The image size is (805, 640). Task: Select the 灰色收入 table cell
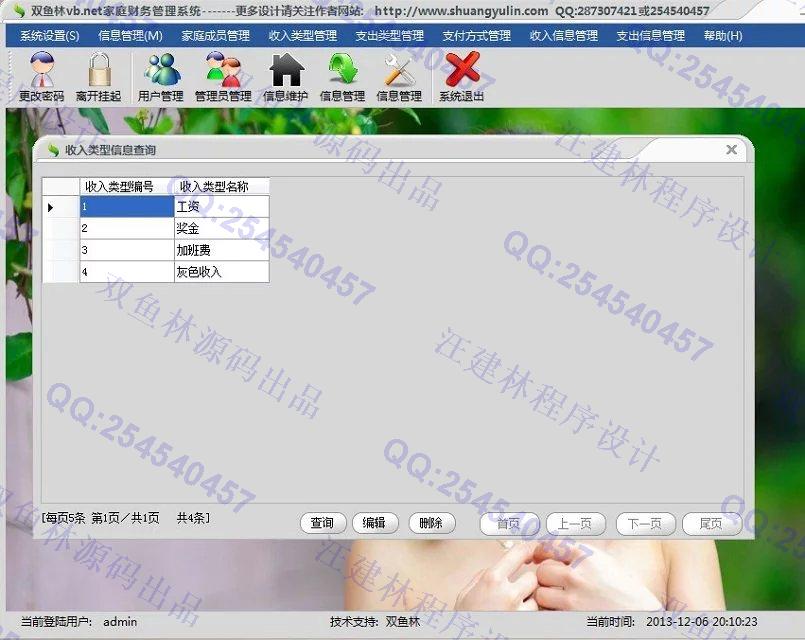tap(220, 272)
